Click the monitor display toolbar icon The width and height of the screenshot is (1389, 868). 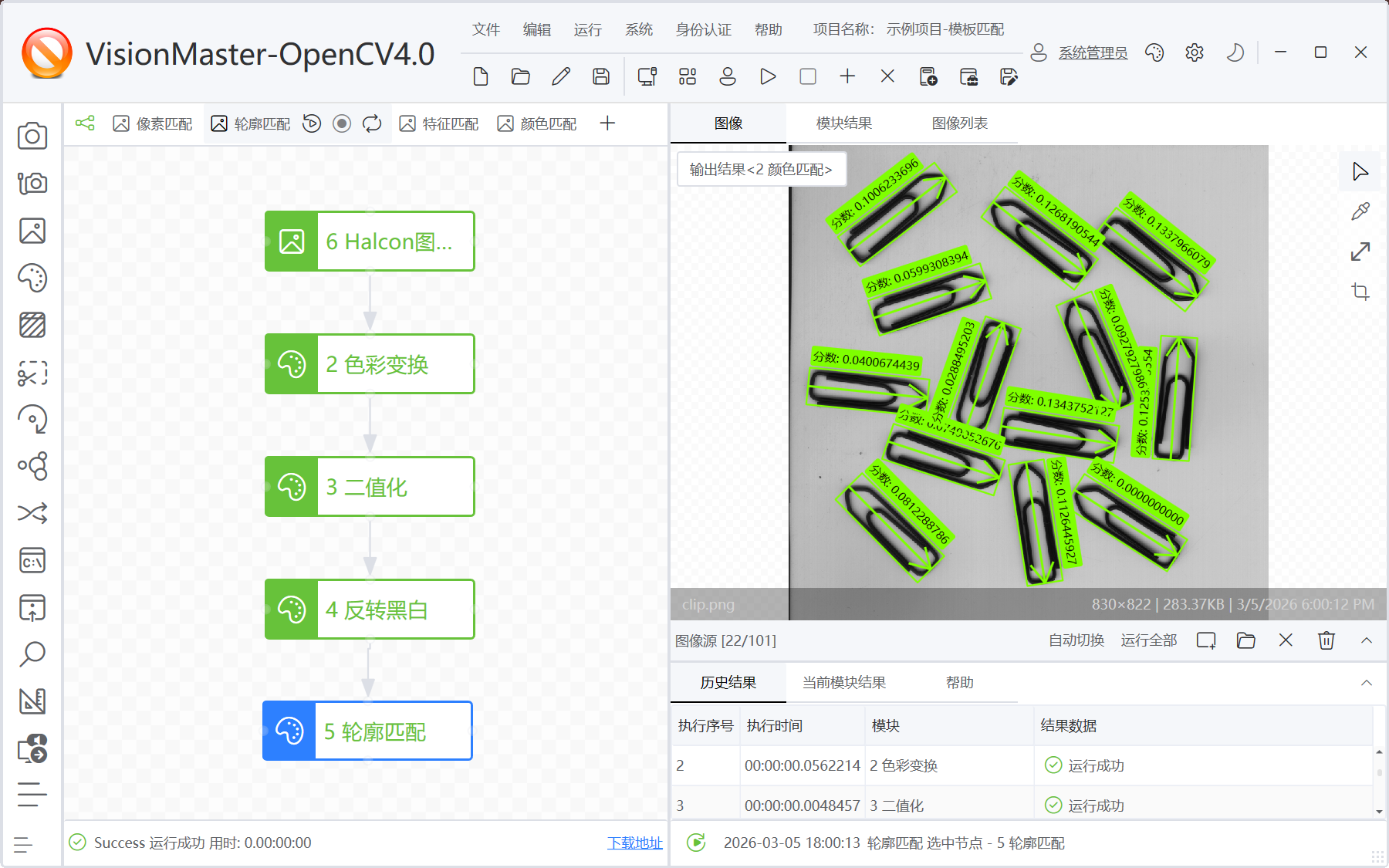(x=647, y=76)
